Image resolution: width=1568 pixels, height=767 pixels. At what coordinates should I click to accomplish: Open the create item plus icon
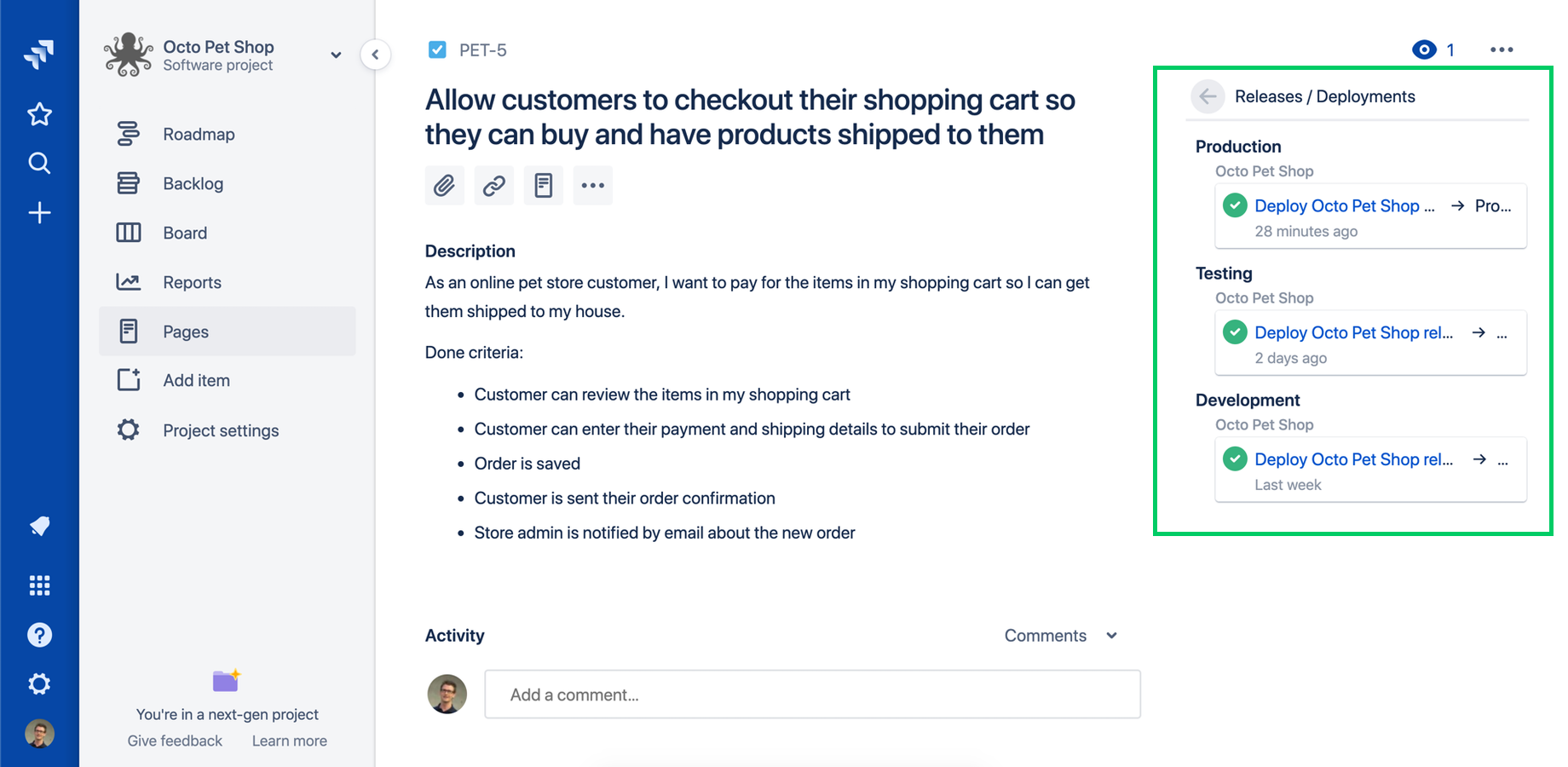click(39, 213)
